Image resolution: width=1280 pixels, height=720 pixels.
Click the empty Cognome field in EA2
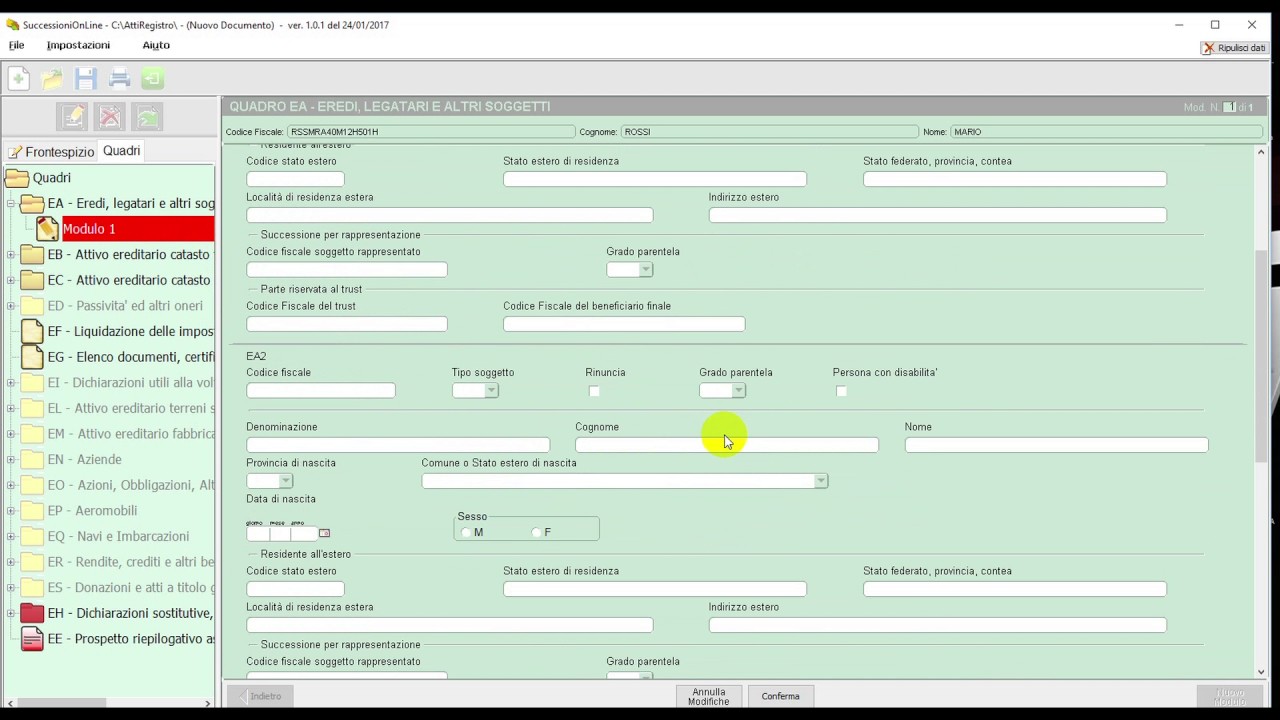(727, 445)
